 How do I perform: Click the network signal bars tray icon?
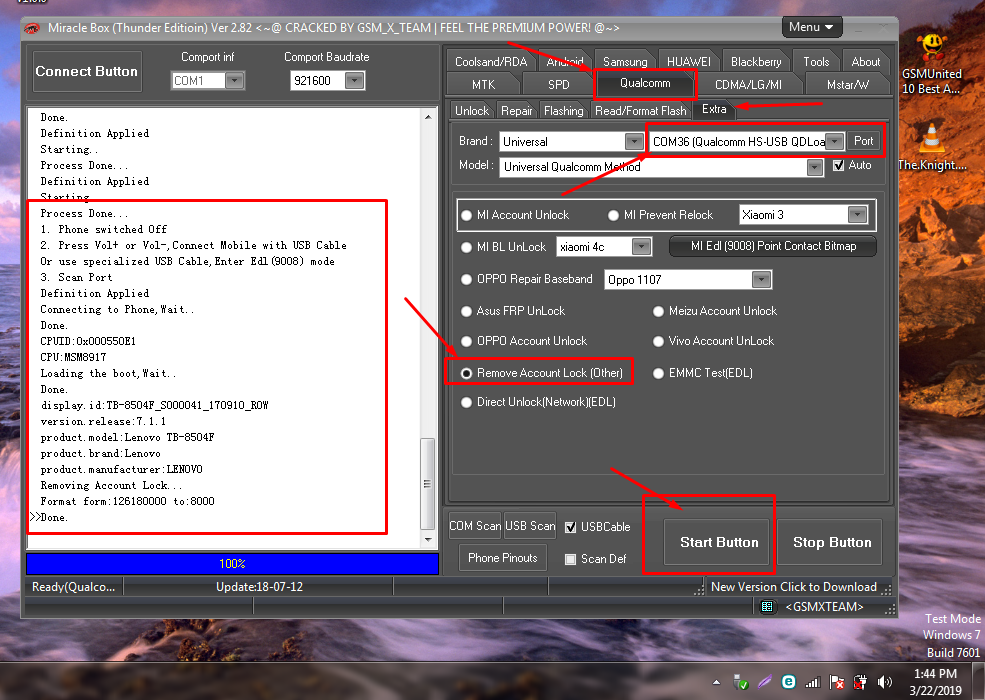(x=813, y=682)
